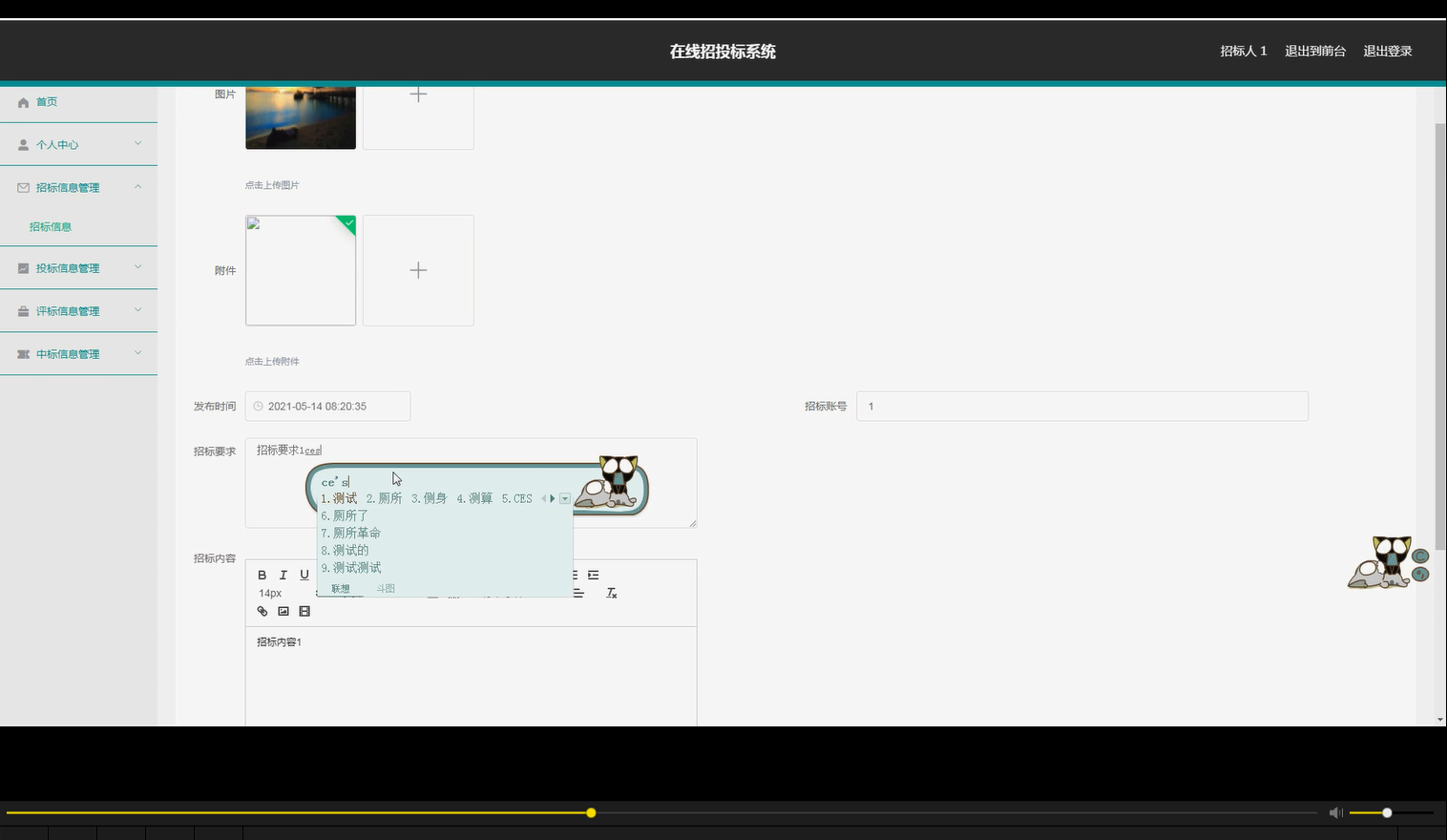Toggle italic formatting in content editor
This screenshot has width=1447, height=840.
point(283,575)
